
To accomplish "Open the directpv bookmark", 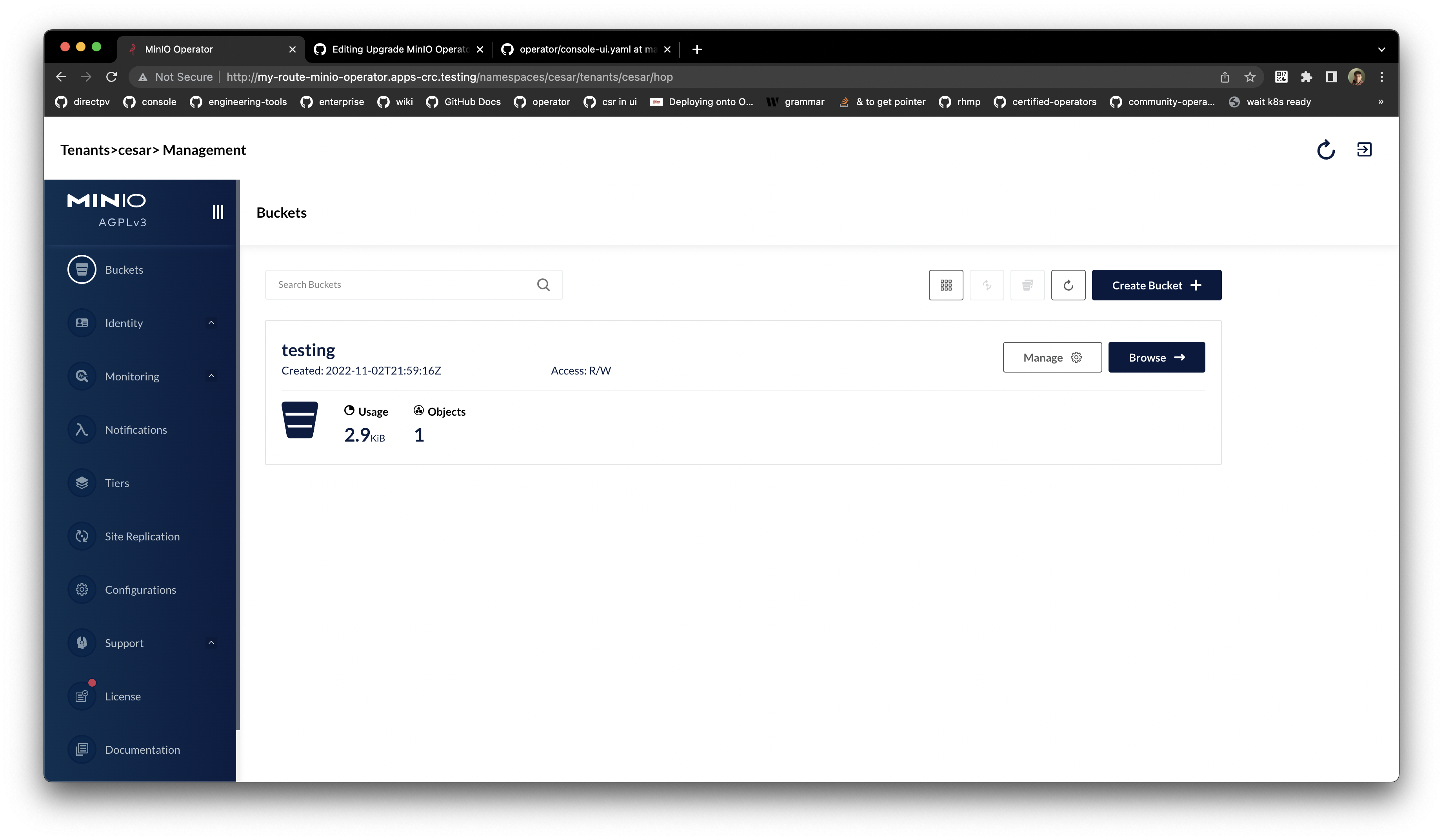I will (x=82, y=102).
